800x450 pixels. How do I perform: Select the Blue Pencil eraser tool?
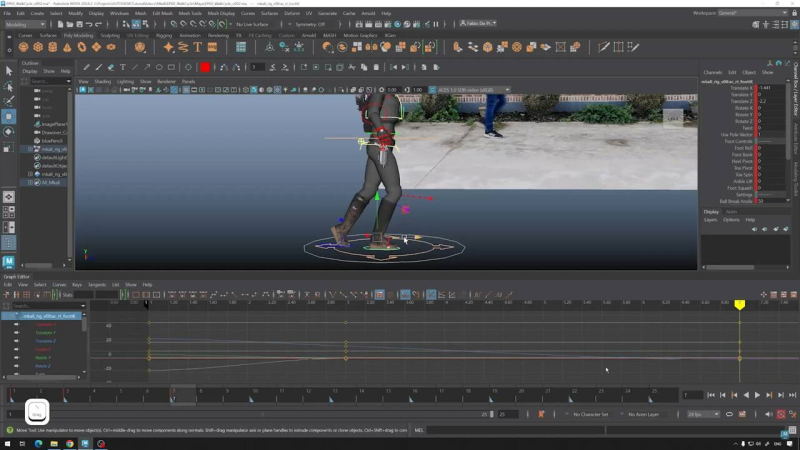point(111,67)
